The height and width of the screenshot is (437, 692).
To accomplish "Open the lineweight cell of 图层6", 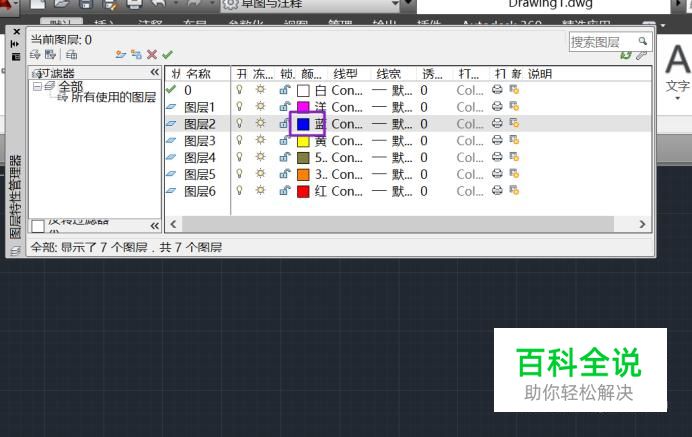I will (392, 191).
